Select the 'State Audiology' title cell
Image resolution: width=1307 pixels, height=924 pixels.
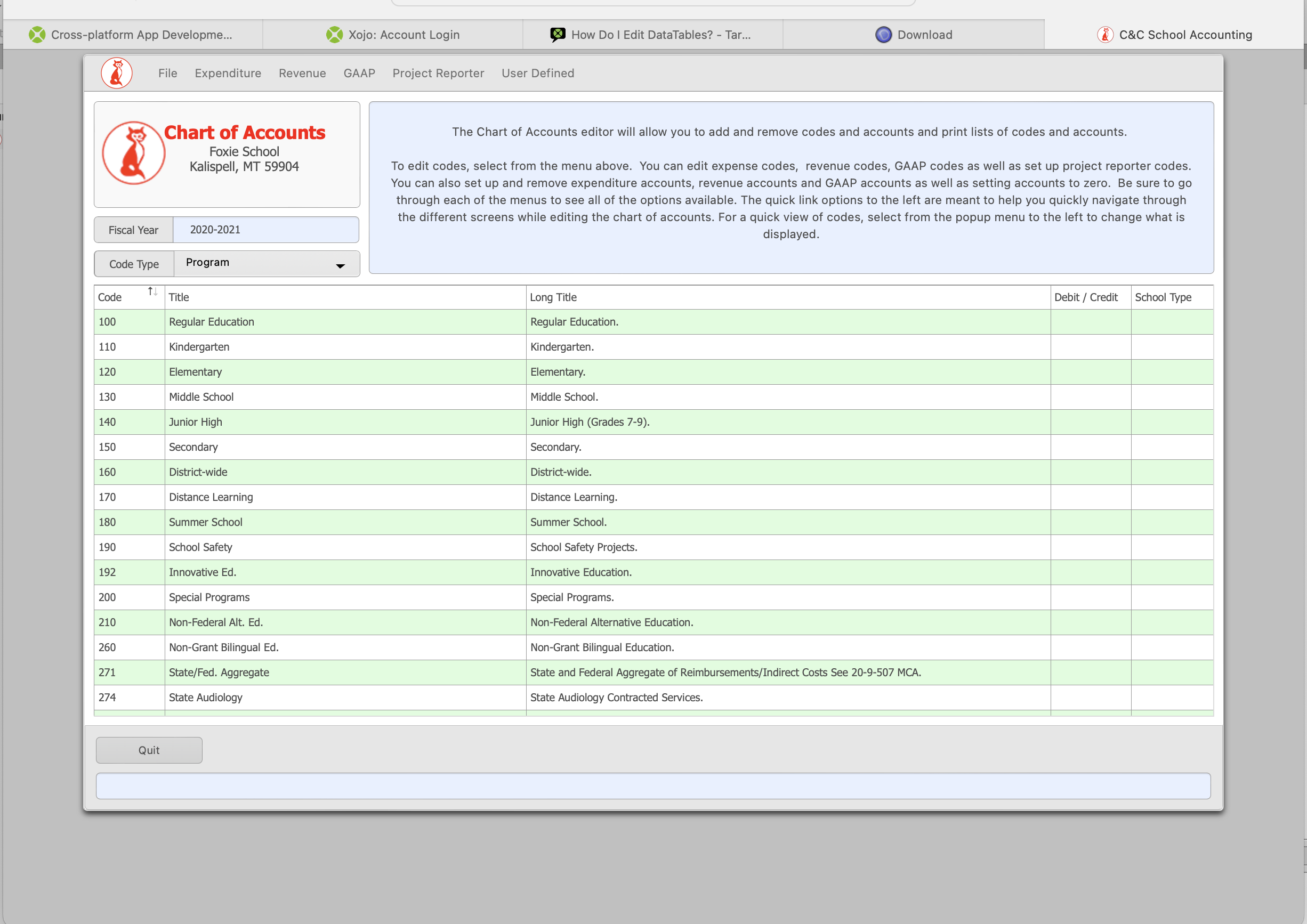click(345, 698)
